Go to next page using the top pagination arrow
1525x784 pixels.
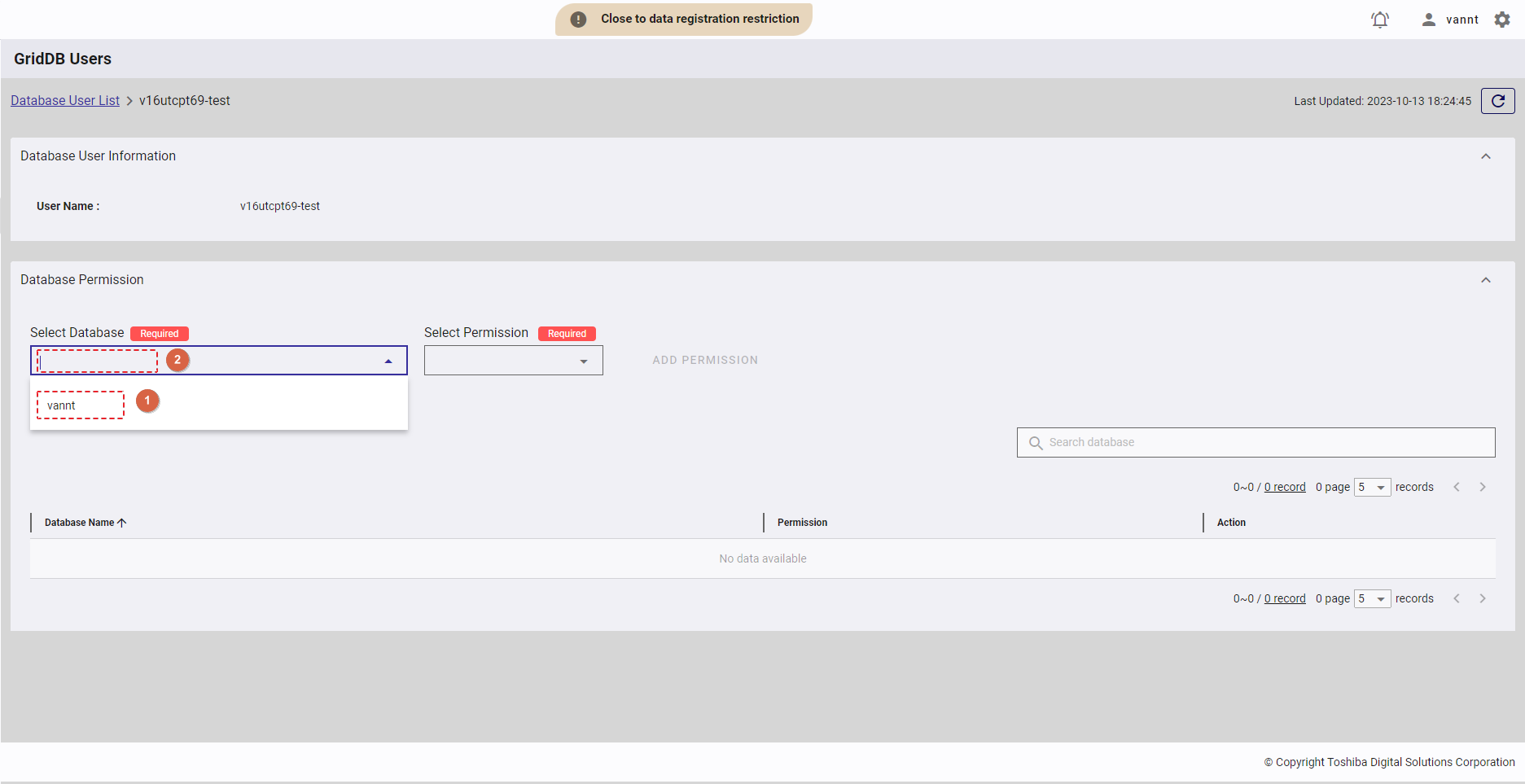tap(1483, 487)
